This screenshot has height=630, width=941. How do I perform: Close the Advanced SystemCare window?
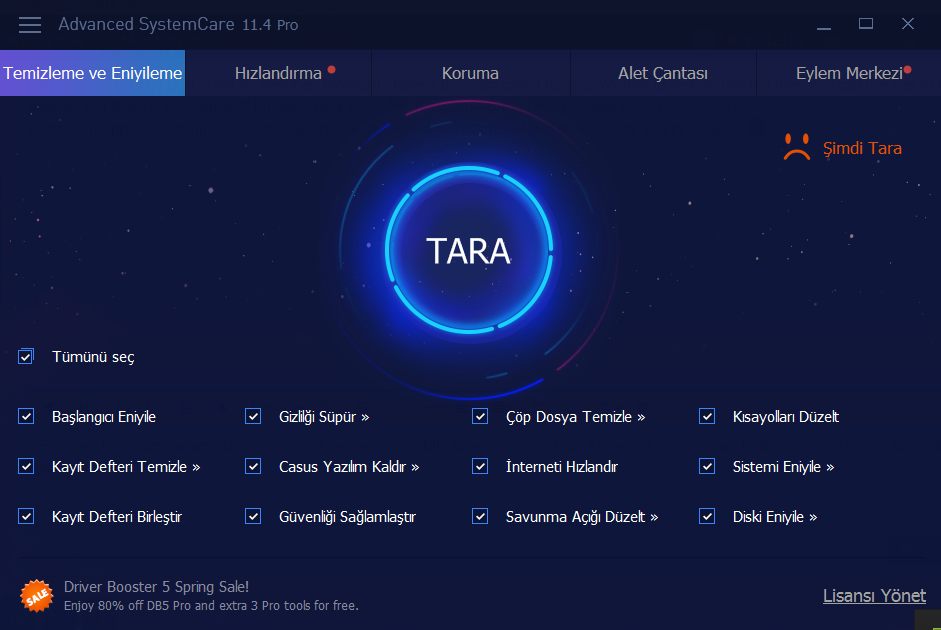907,23
